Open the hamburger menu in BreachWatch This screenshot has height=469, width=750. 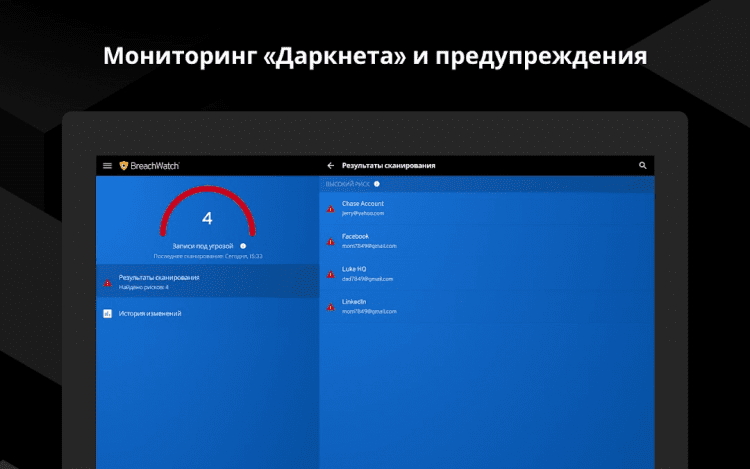[107, 165]
